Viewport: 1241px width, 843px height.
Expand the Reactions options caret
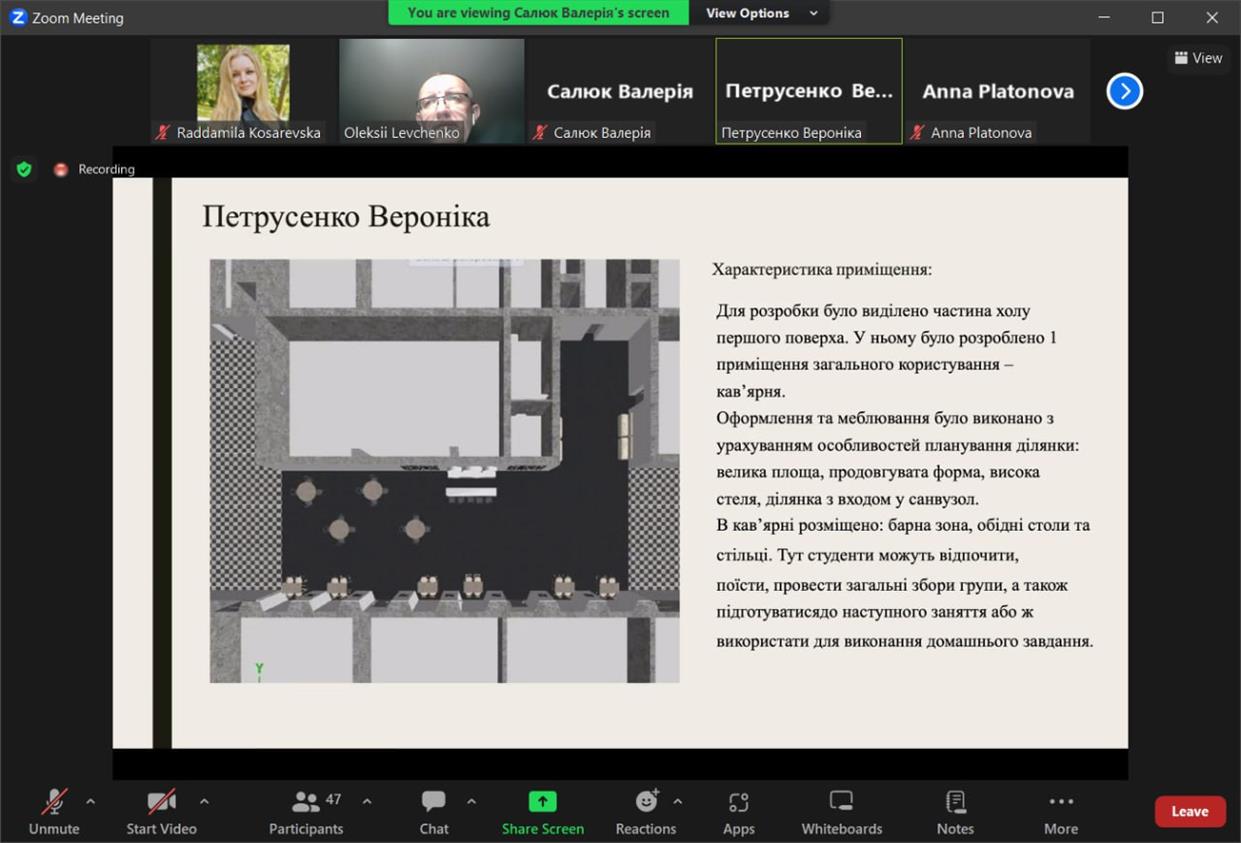click(x=678, y=801)
